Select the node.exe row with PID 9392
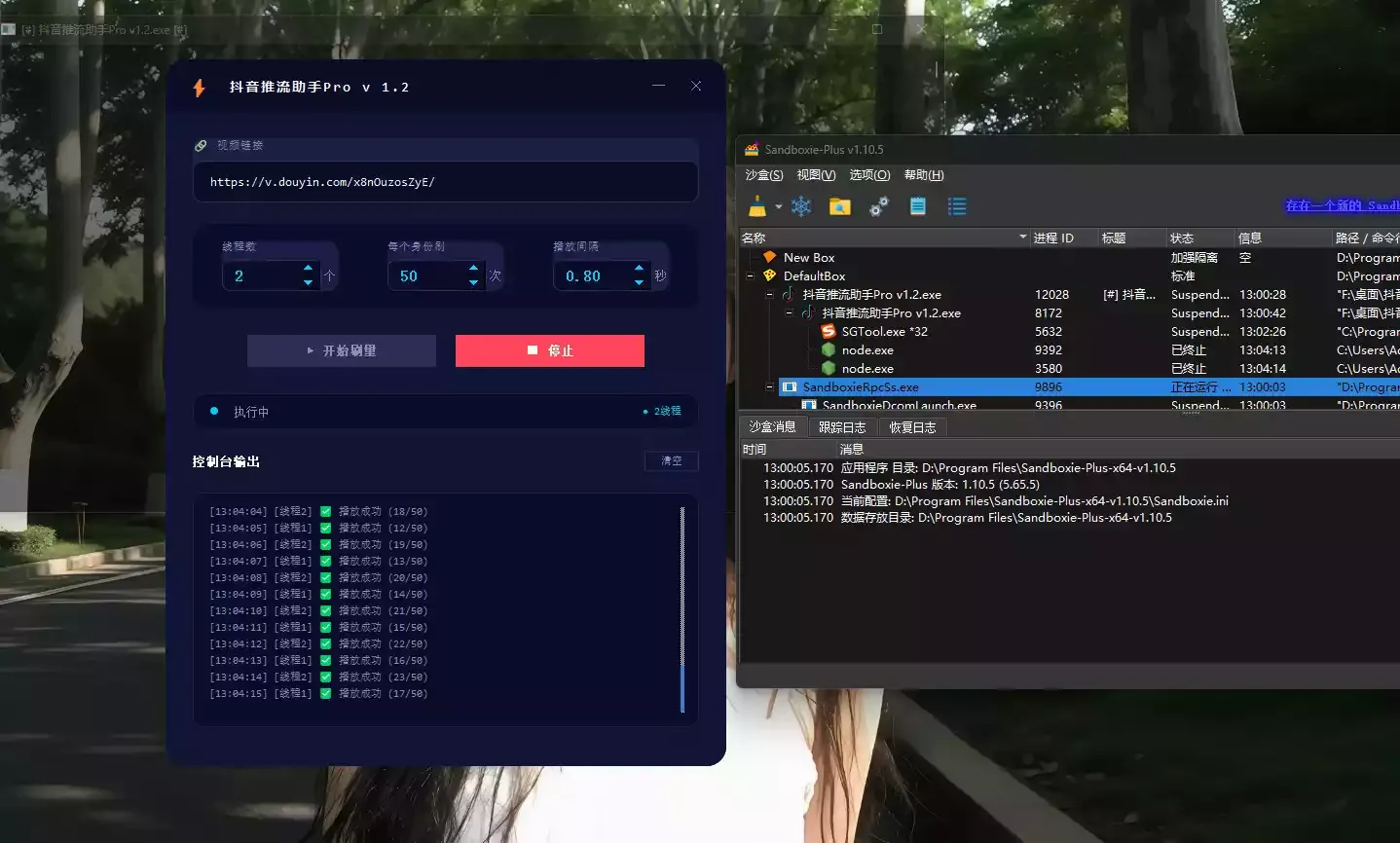The image size is (1400, 843). (1070, 349)
